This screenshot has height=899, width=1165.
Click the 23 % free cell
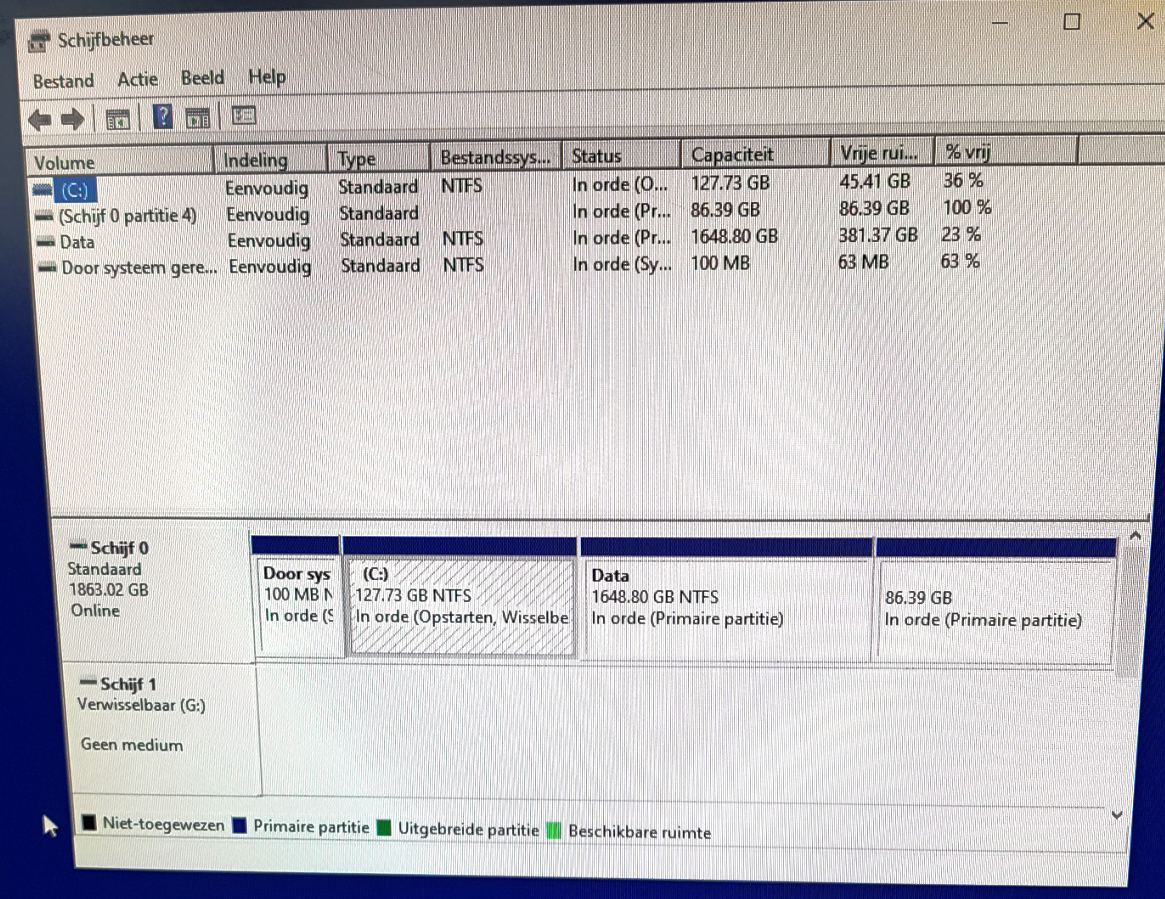click(x=961, y=234)
